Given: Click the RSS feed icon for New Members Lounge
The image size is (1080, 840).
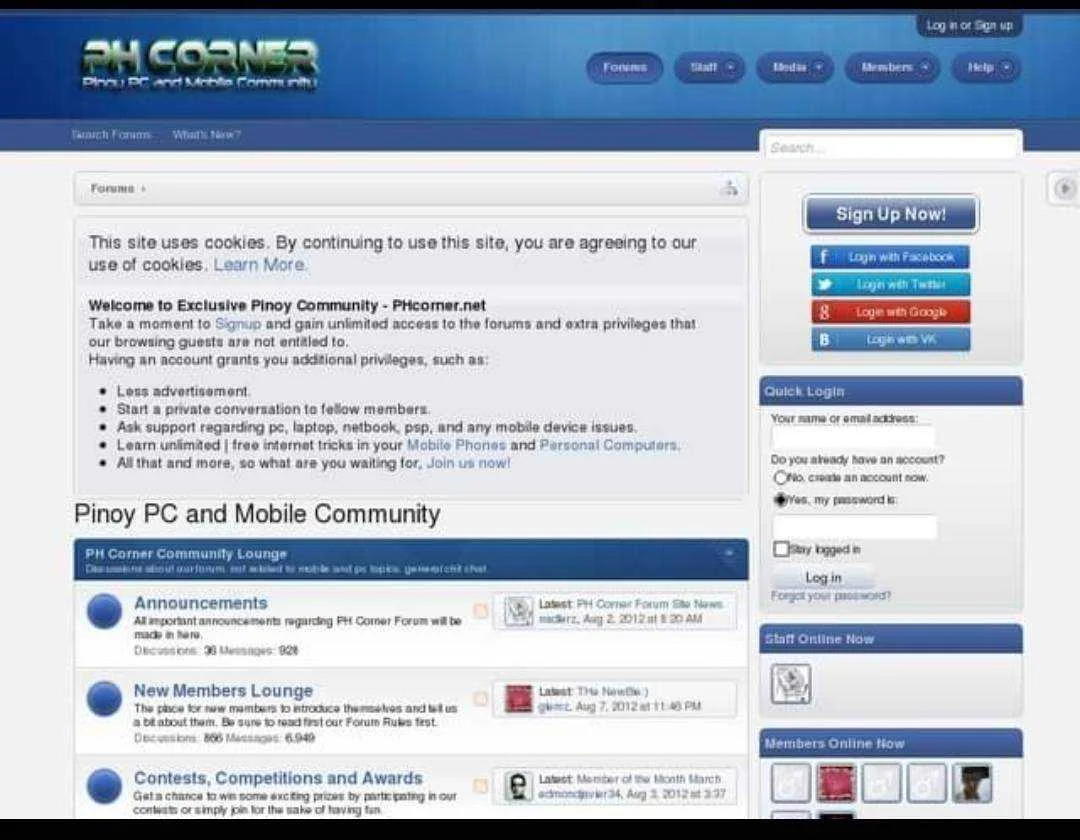Looking at the screenshot, I should [481, 698].
